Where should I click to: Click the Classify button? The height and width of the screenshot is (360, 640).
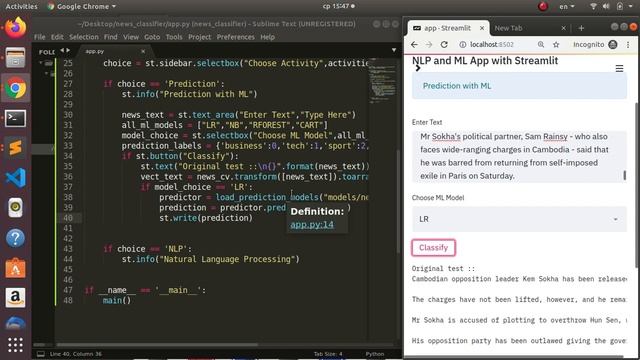click(433, 248)
